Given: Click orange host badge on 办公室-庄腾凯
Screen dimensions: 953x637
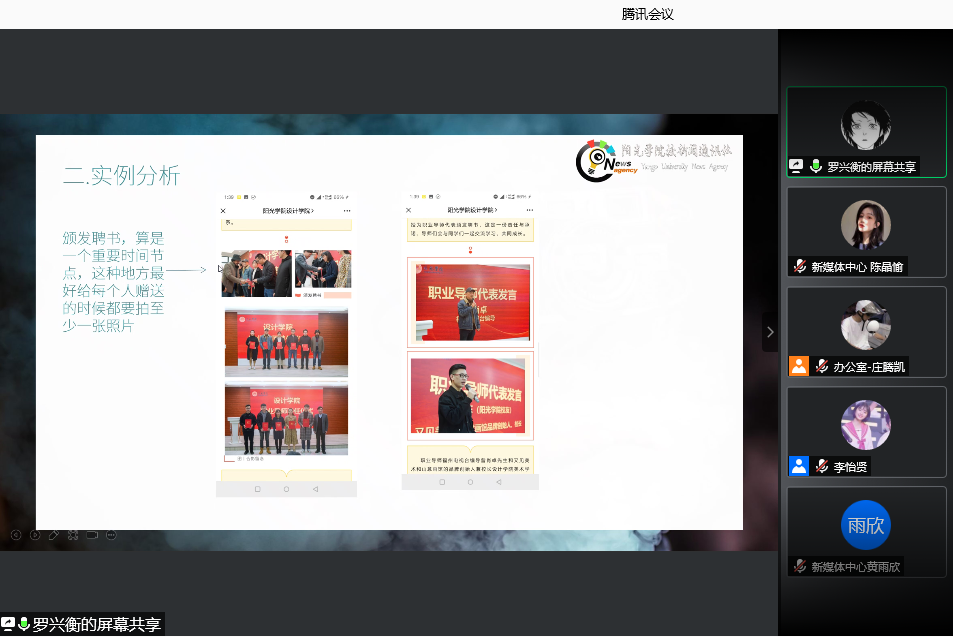Looking at the screenshot, I should pos(798,366).
